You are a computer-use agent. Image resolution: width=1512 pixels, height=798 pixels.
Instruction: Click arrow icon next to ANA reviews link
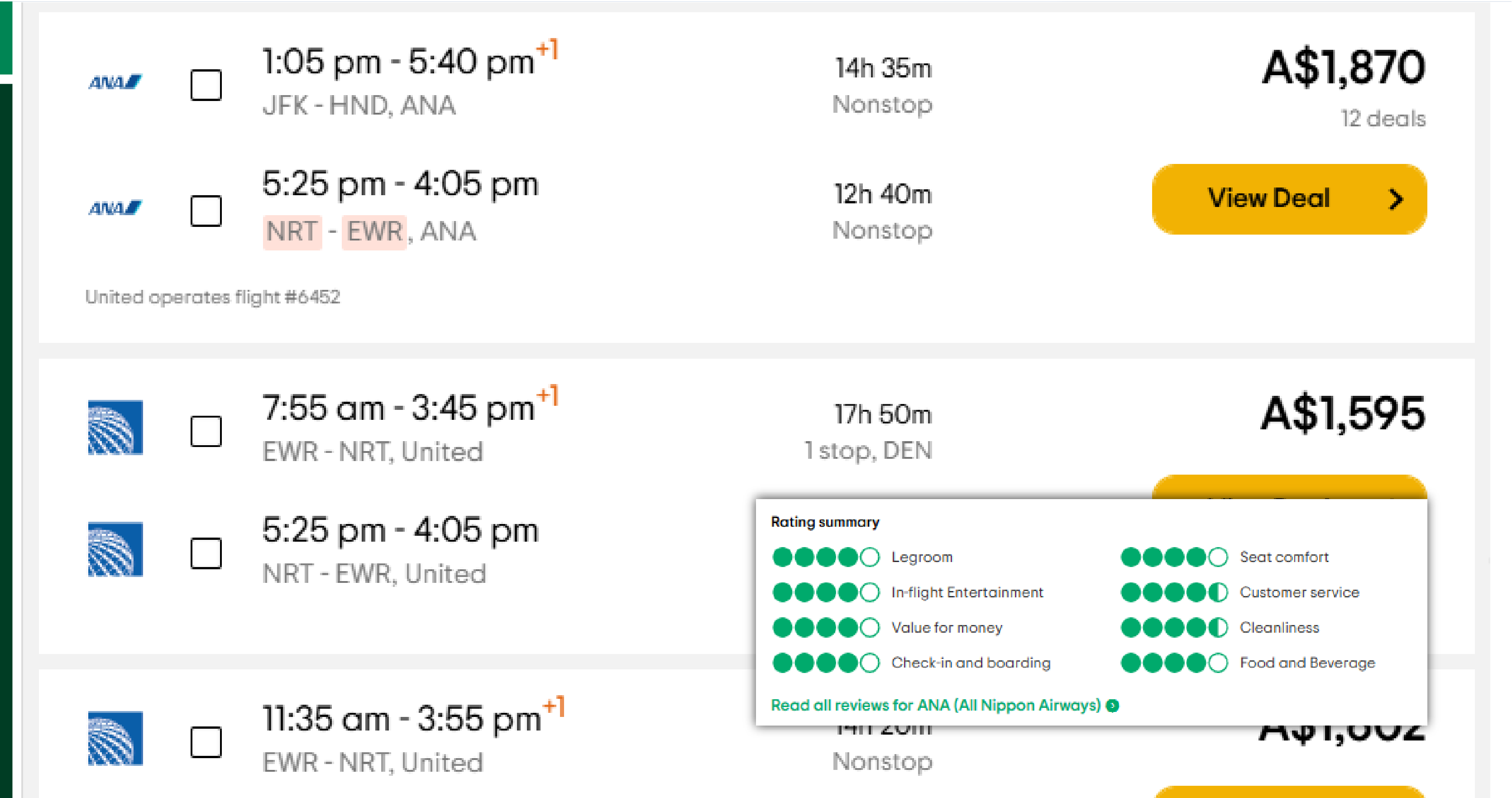click(1112, 705)
